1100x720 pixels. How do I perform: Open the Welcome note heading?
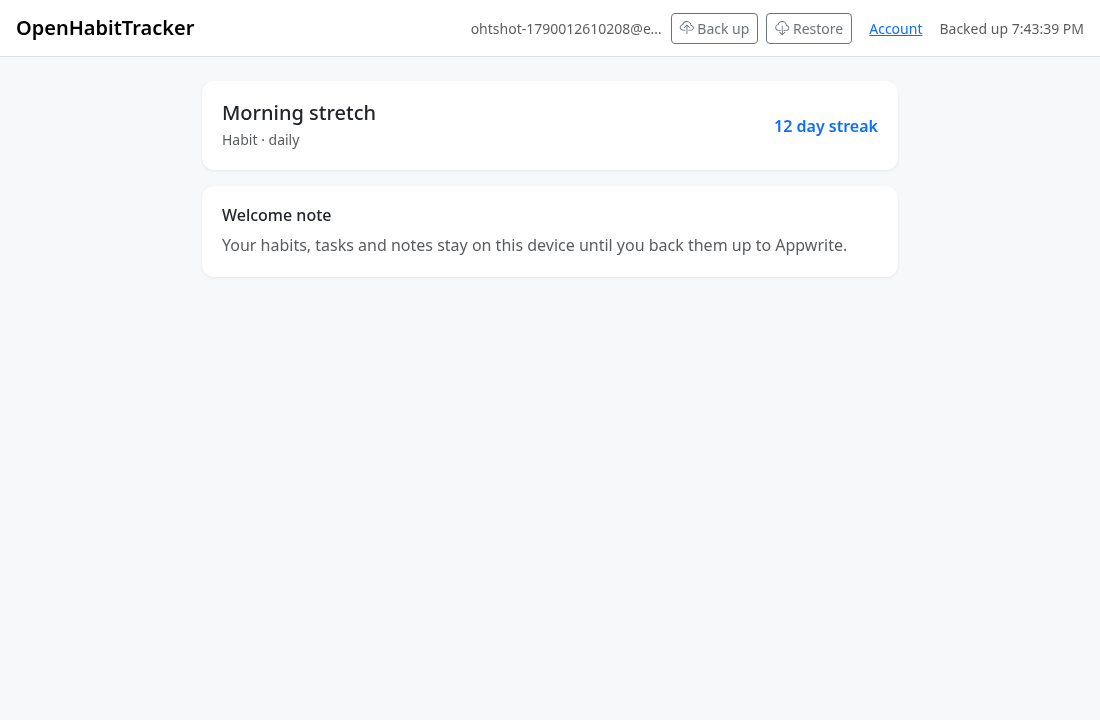[276, 215]
